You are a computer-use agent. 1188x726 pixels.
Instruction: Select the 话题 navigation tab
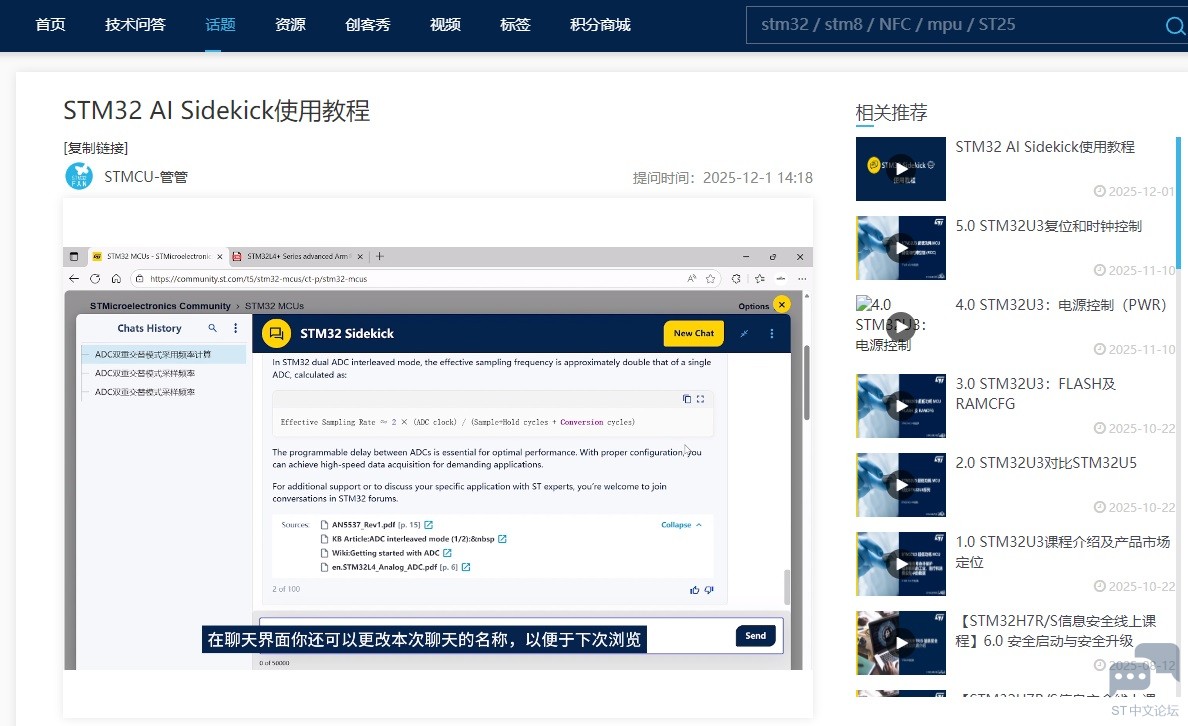pyautogui.click(x=220, y=24)
